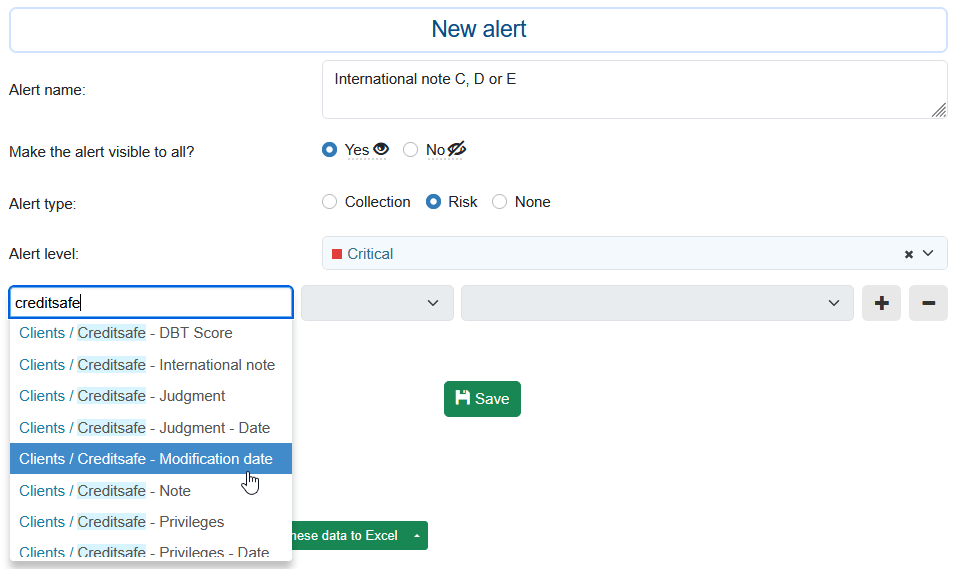Select No for alert visibility
This screenshot has height=569, width=955.
(x=411, y=150)
